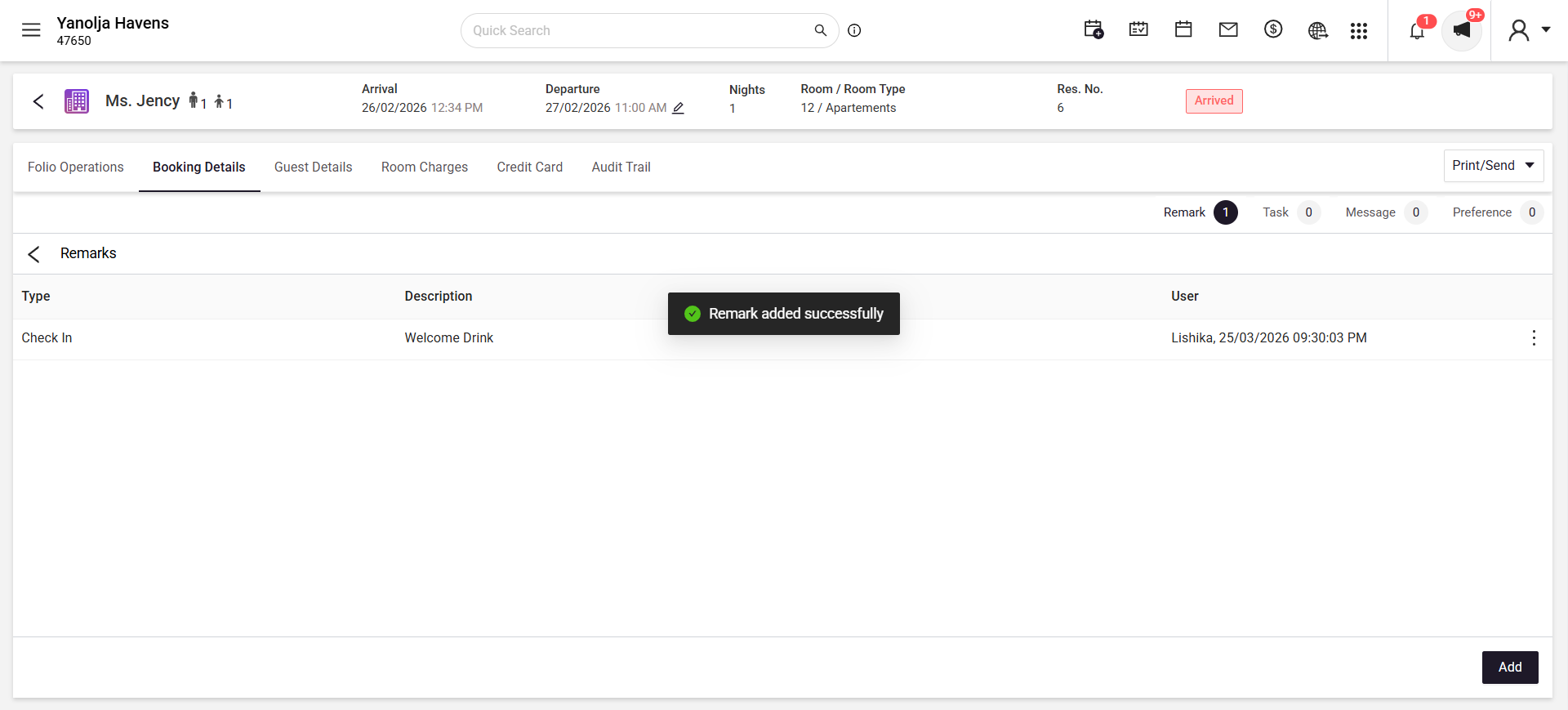Image resolution: width=1568 pixels, height=710 pixels.
Task: Open the search info icon
Action: (854, 30)
